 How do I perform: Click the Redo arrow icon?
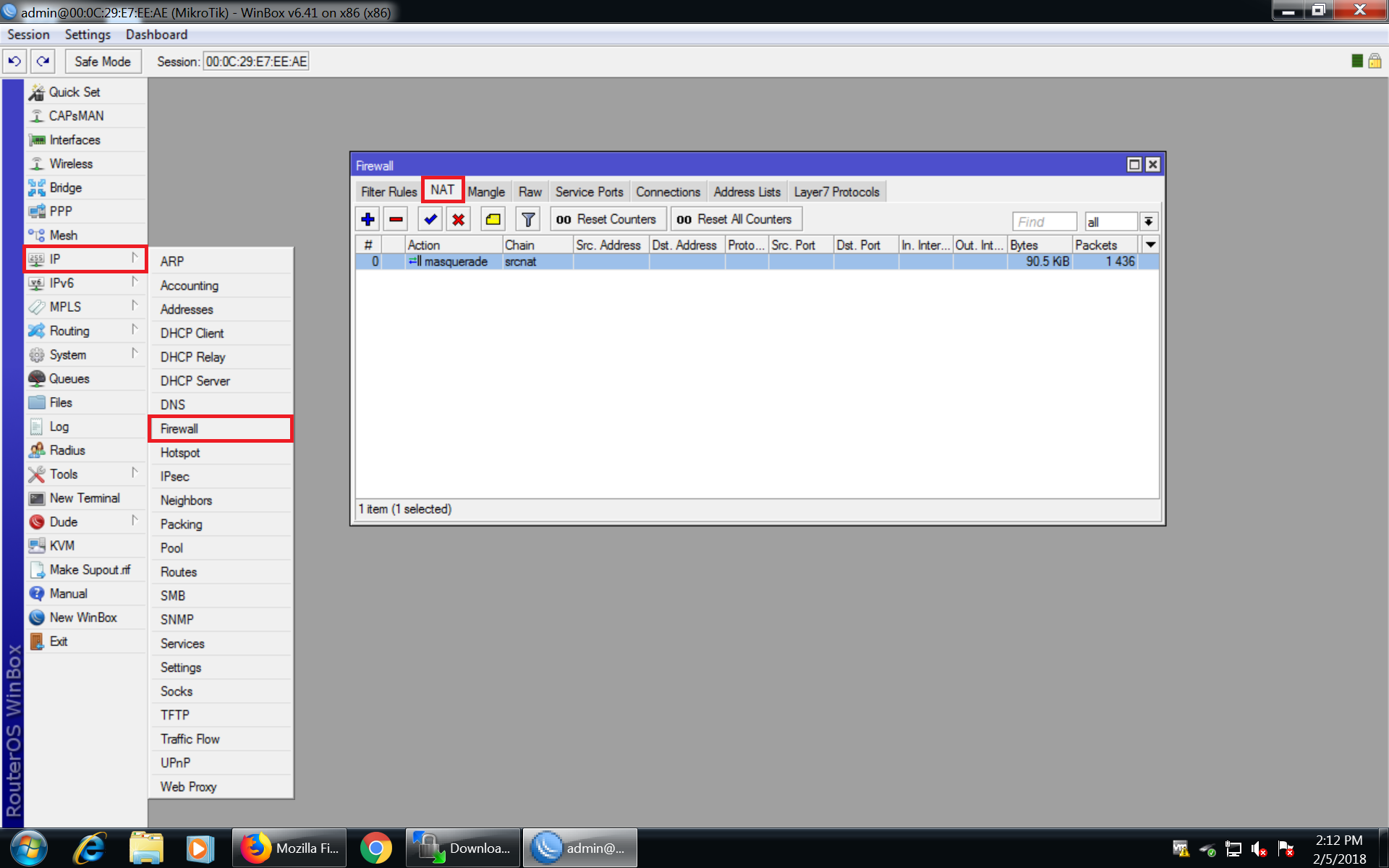pos(43,61)
